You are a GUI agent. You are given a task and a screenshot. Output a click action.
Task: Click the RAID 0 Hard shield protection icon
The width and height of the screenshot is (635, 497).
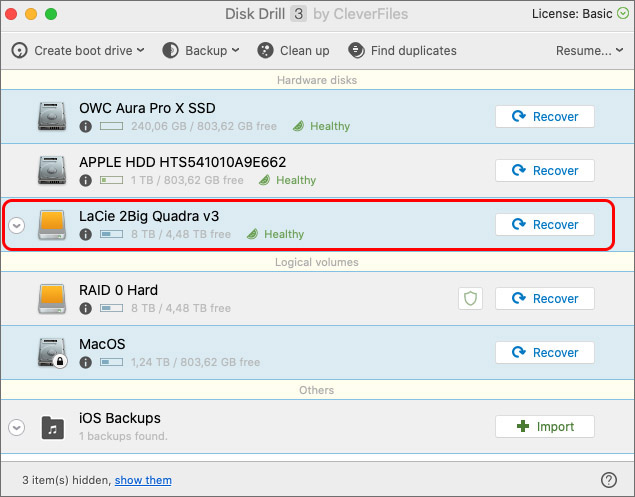[x=470, y=299]
